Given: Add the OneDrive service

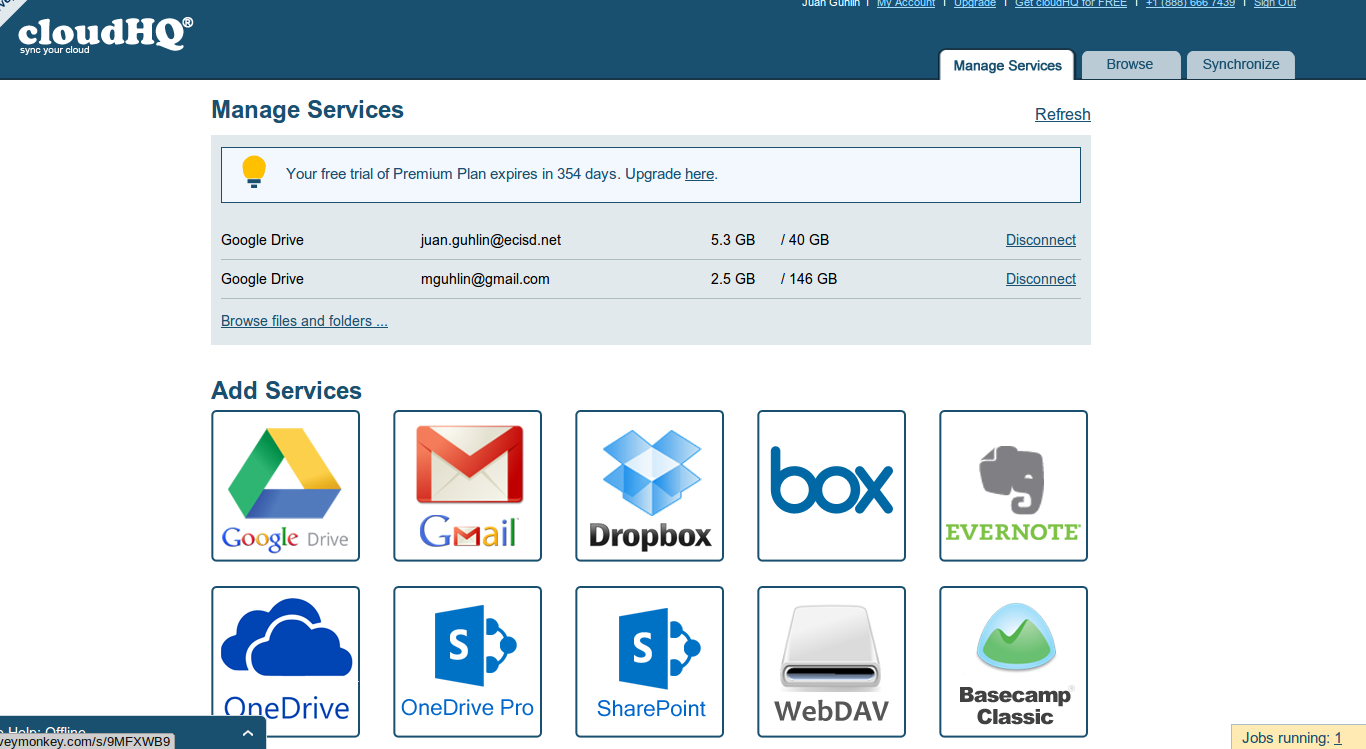Looking at the screenshot, I should 285,661.
